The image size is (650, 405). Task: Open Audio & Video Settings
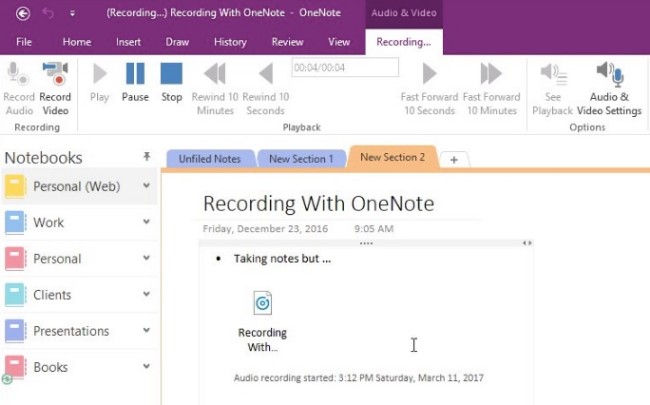(609, 88)
